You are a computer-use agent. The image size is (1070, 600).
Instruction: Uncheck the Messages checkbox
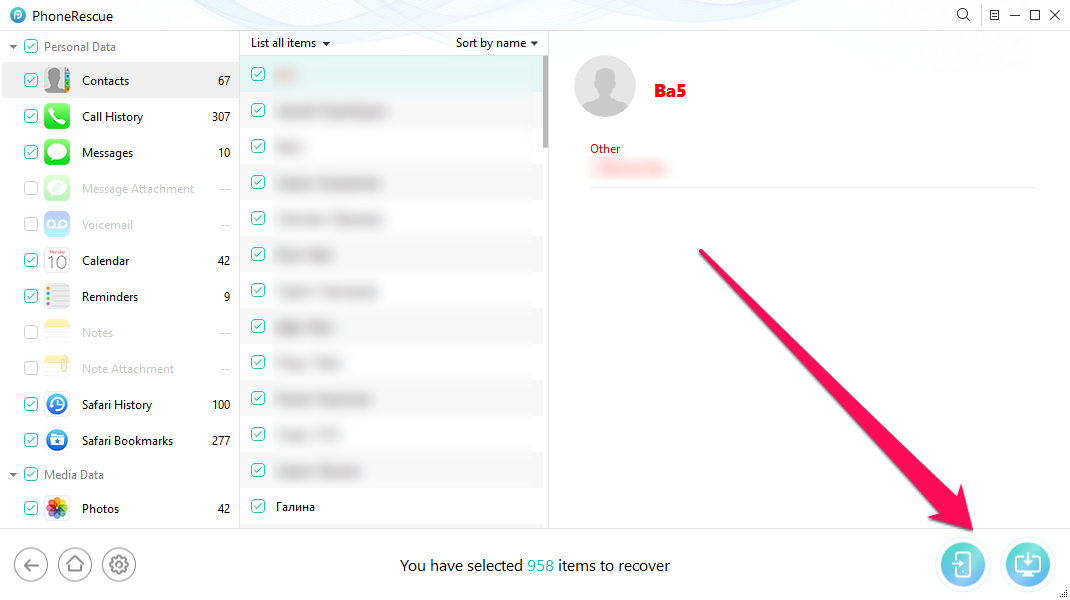click(31, 152)
